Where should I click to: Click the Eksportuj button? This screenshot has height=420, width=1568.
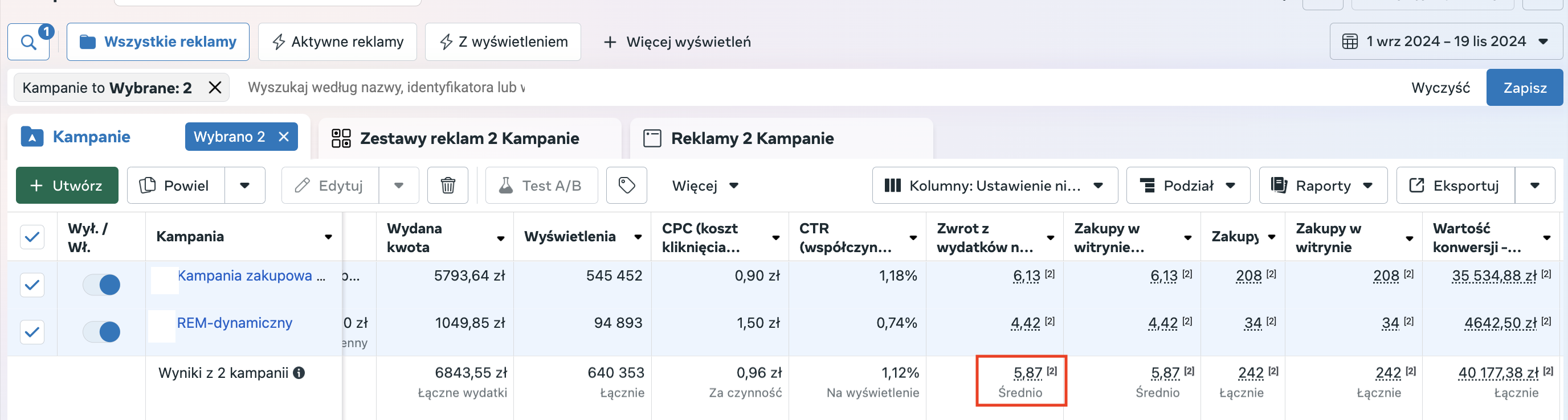pyautogui.click(x=1455, y=186)
